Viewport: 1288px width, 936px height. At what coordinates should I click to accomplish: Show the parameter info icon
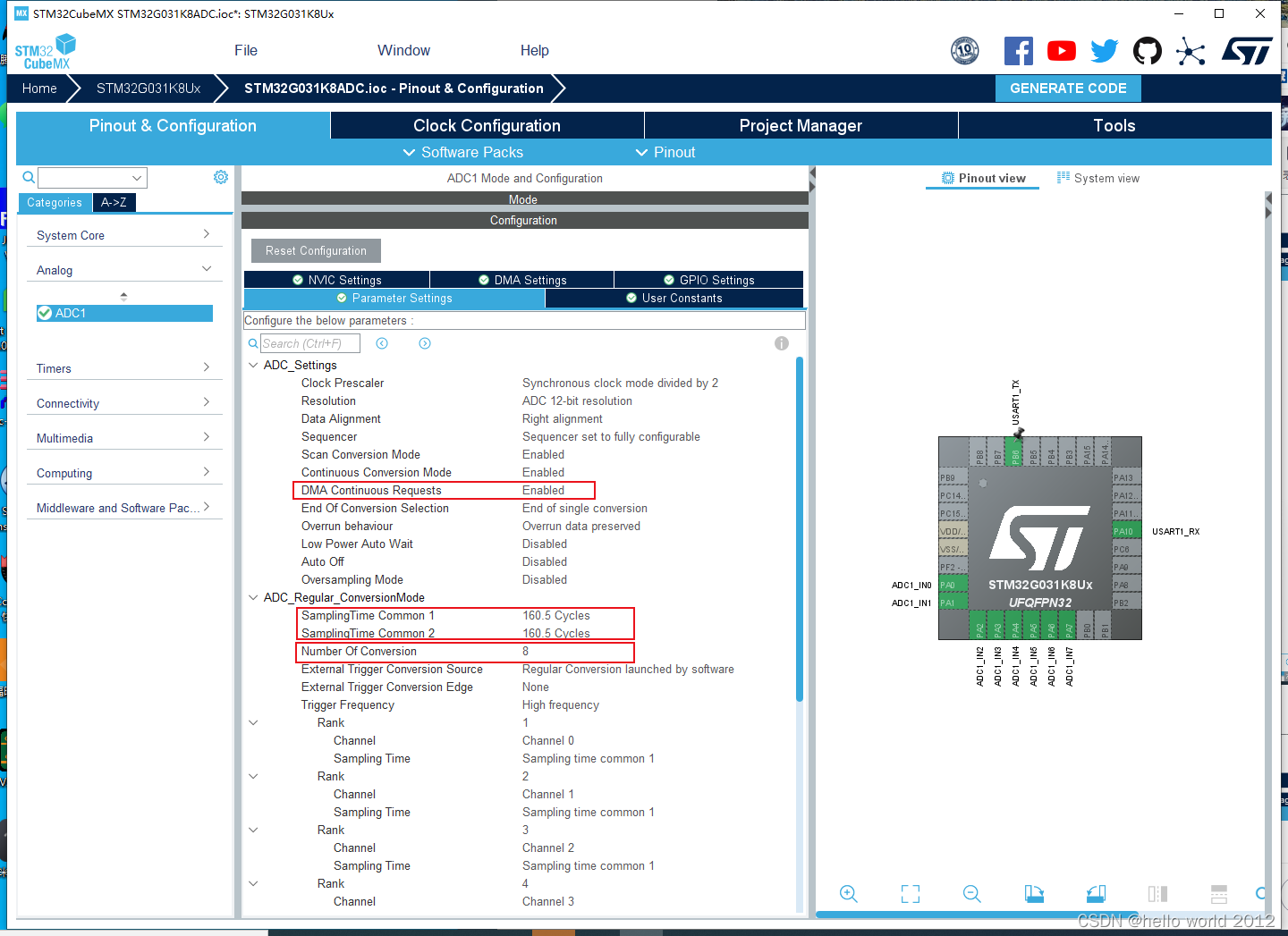click(x=782, y=343)
